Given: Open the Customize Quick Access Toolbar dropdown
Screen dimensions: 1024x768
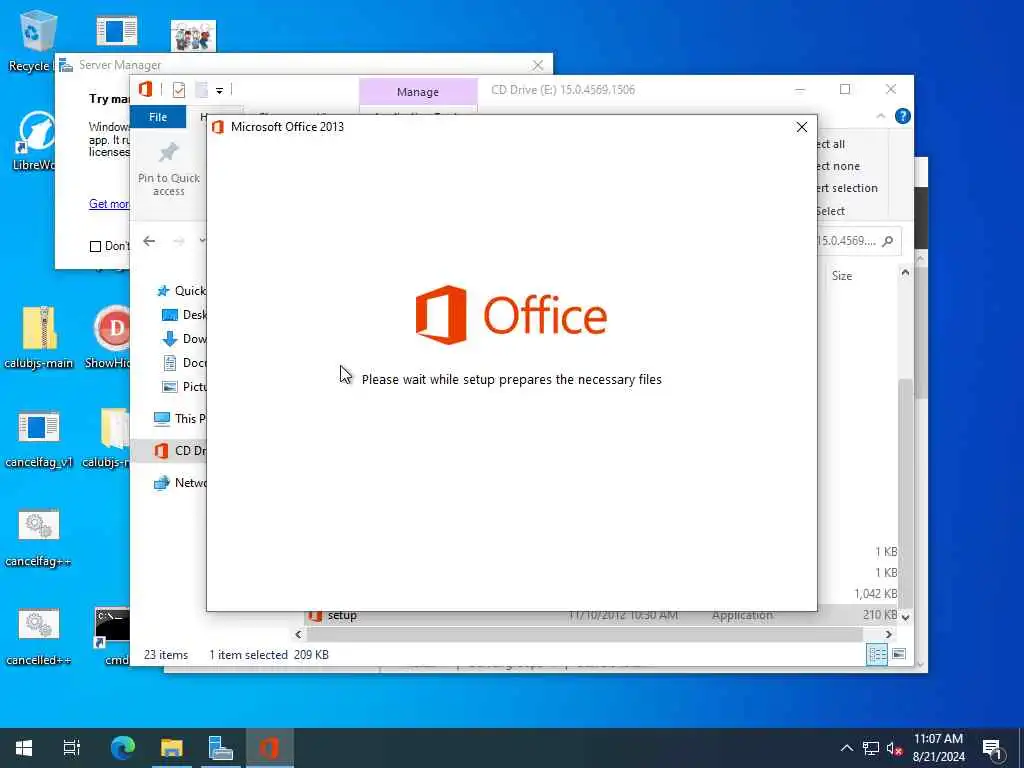Looking at the screenshot, I should click(x=219, y=91).
